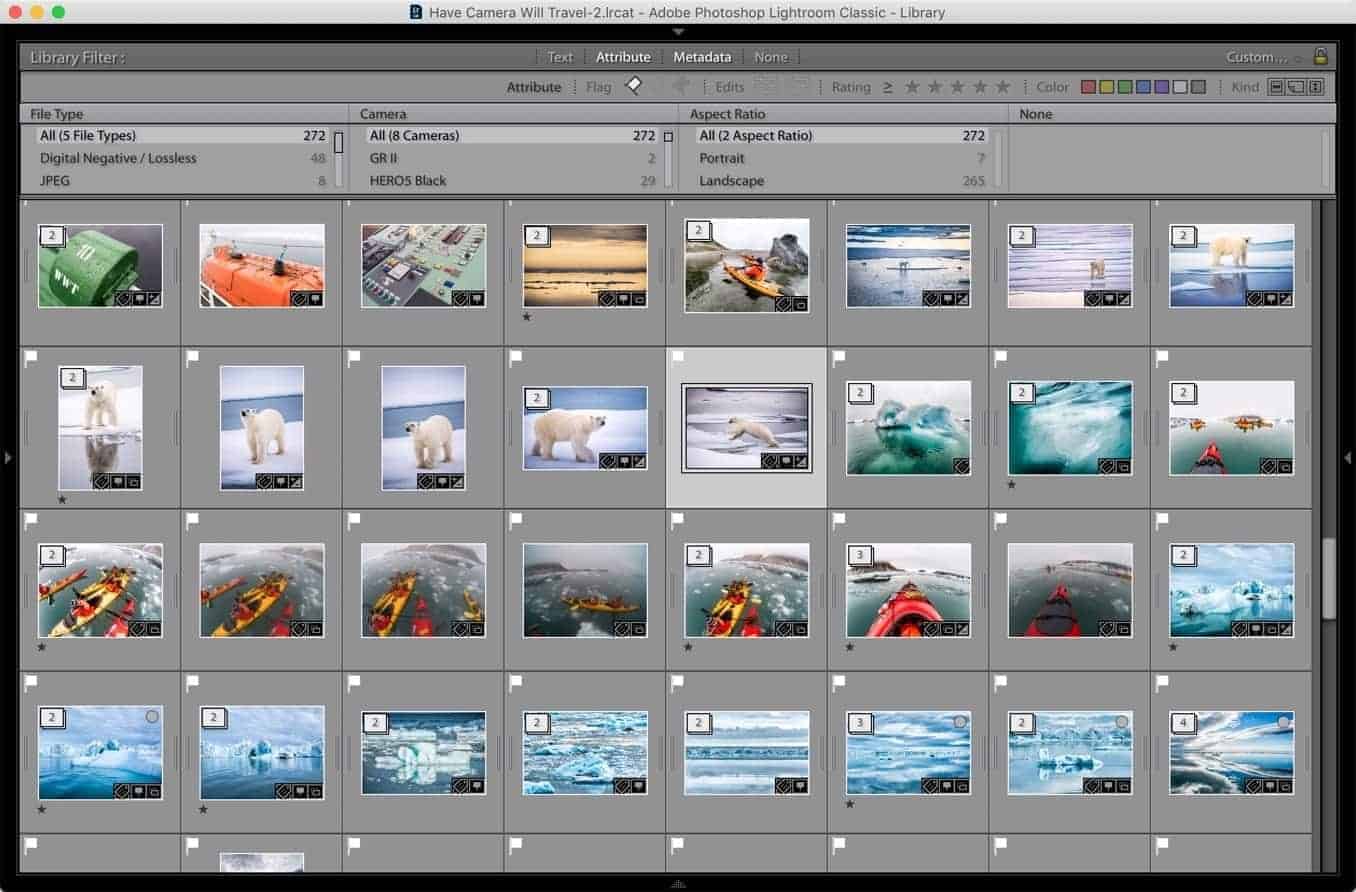Select the orange lifeboat thumbnail
This screenshot has height=892, width=1356.
coord(262,265)
